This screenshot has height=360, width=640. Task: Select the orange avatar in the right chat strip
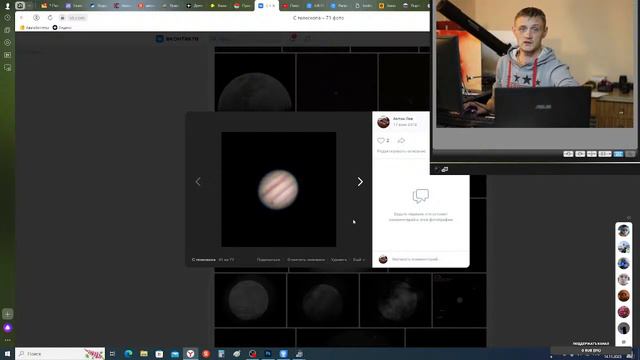623,296
